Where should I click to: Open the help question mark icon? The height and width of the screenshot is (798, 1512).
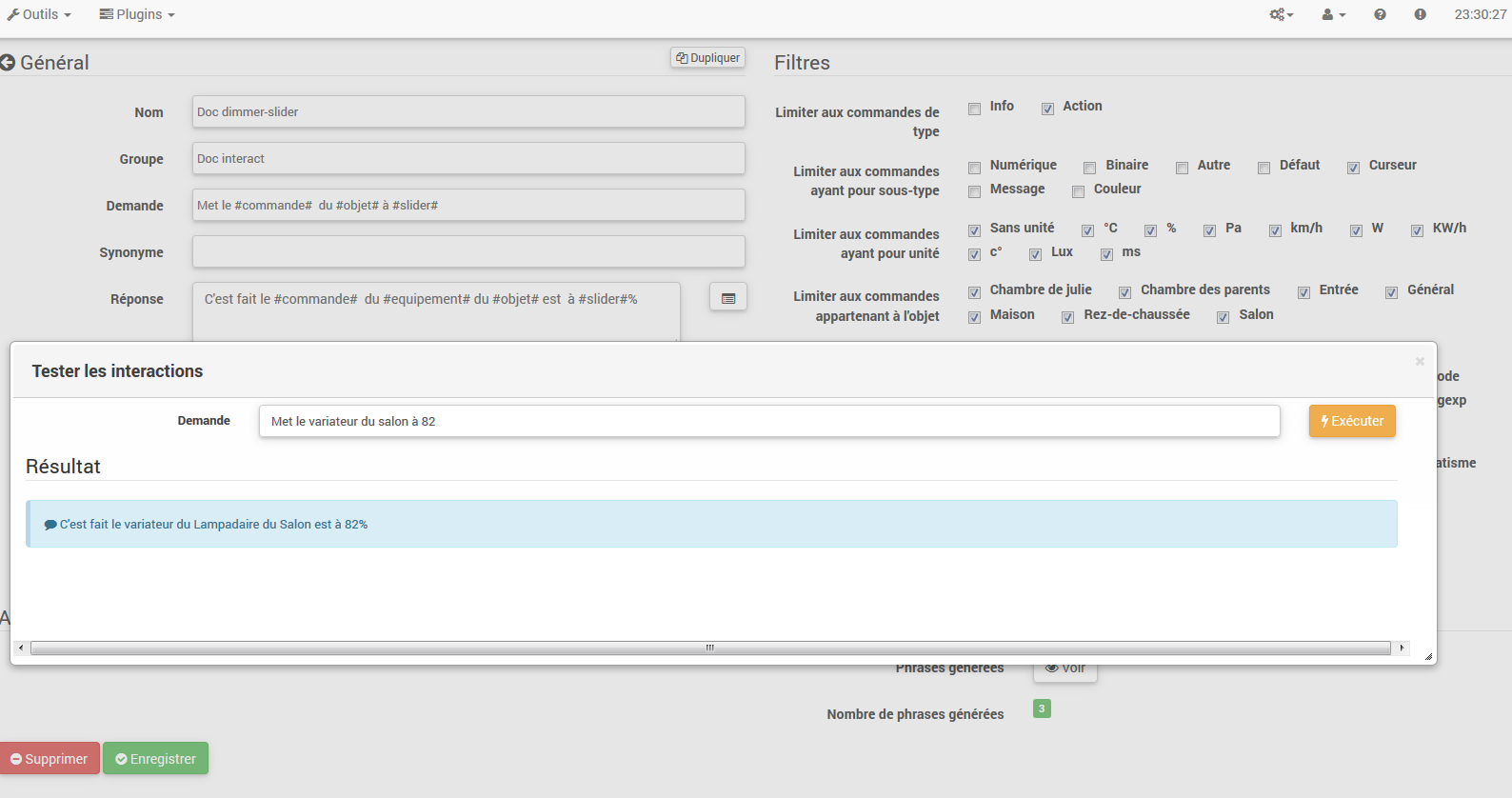(x=1380, y=14)
